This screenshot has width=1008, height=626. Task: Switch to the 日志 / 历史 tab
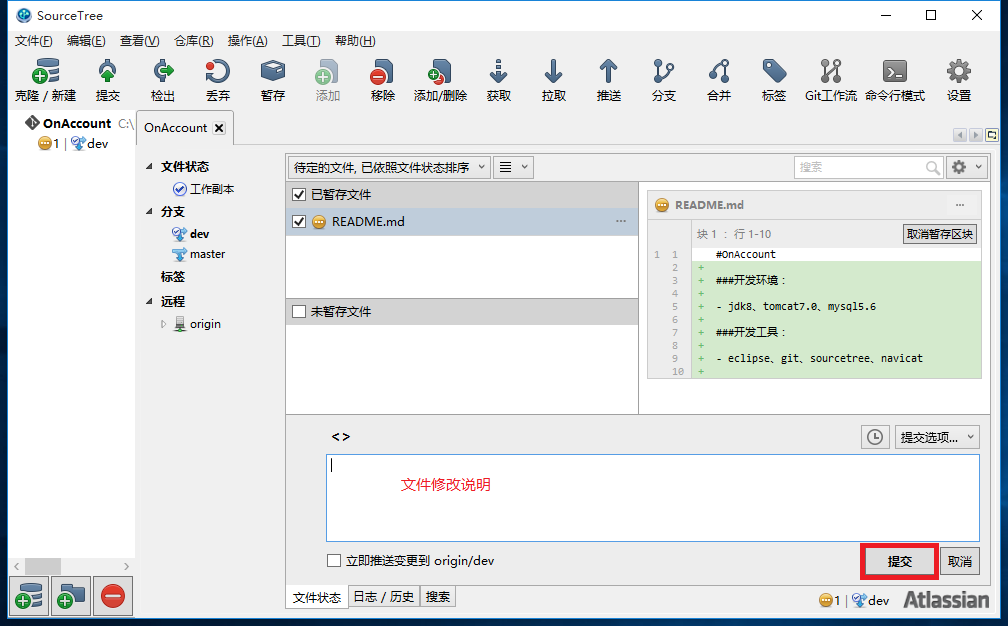(384, 596)
